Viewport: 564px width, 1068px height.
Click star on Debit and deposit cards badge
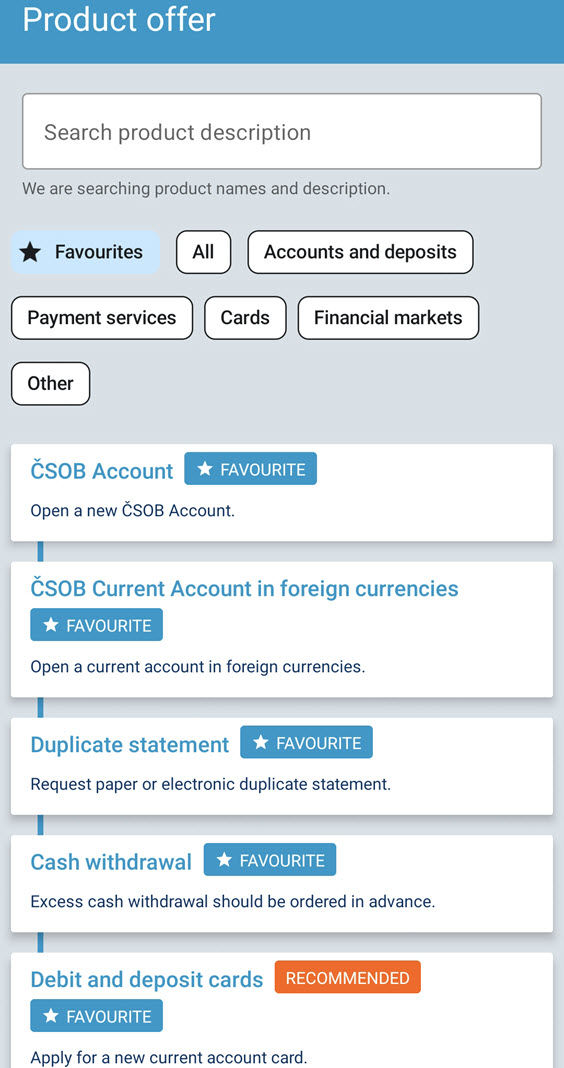click(50, 1016)
